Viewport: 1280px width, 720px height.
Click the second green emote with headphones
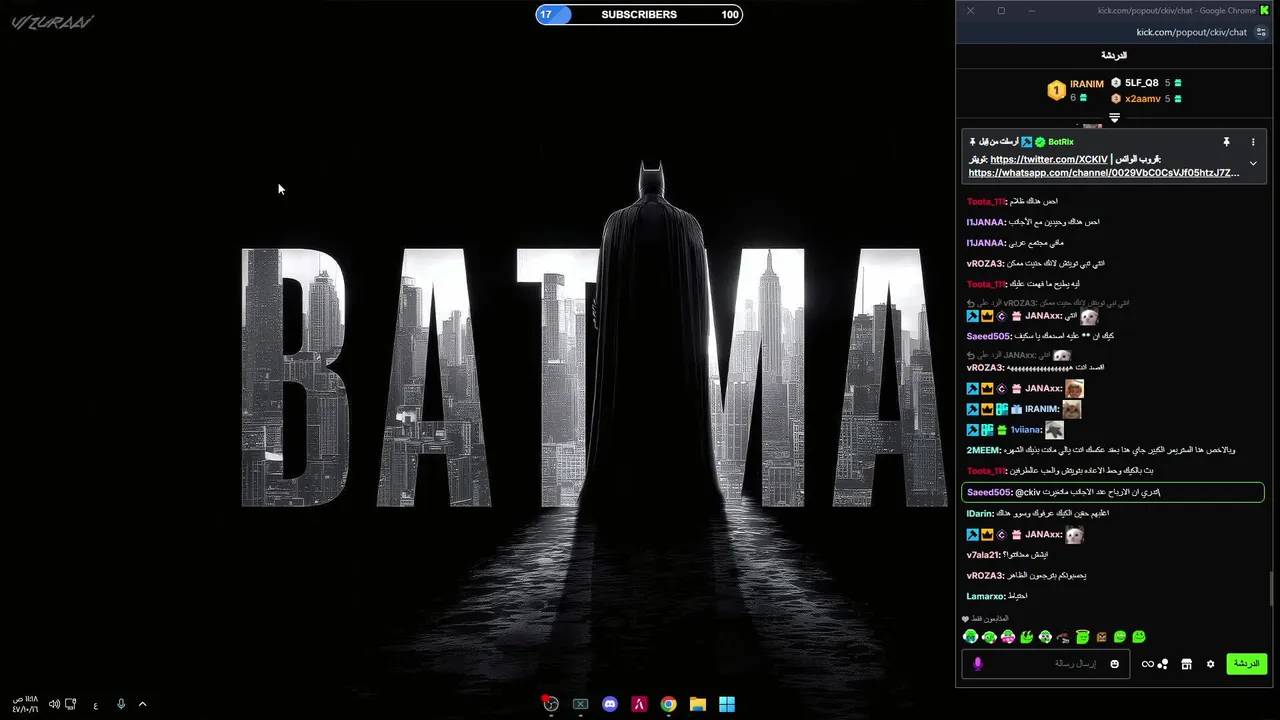pos(989,637)
